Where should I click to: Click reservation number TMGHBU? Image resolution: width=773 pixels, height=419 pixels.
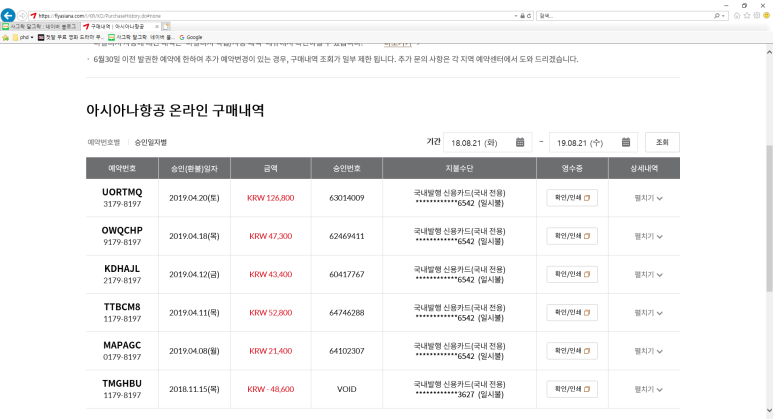point(122,384)
